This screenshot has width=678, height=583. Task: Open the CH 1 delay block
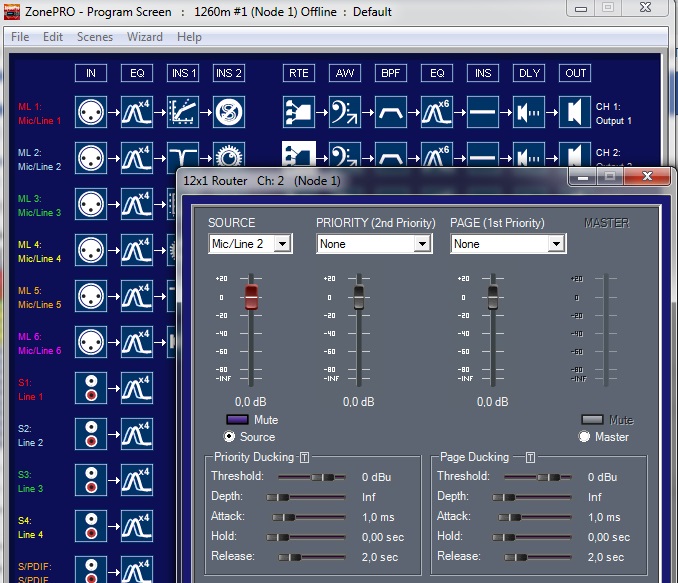[529, 111]
